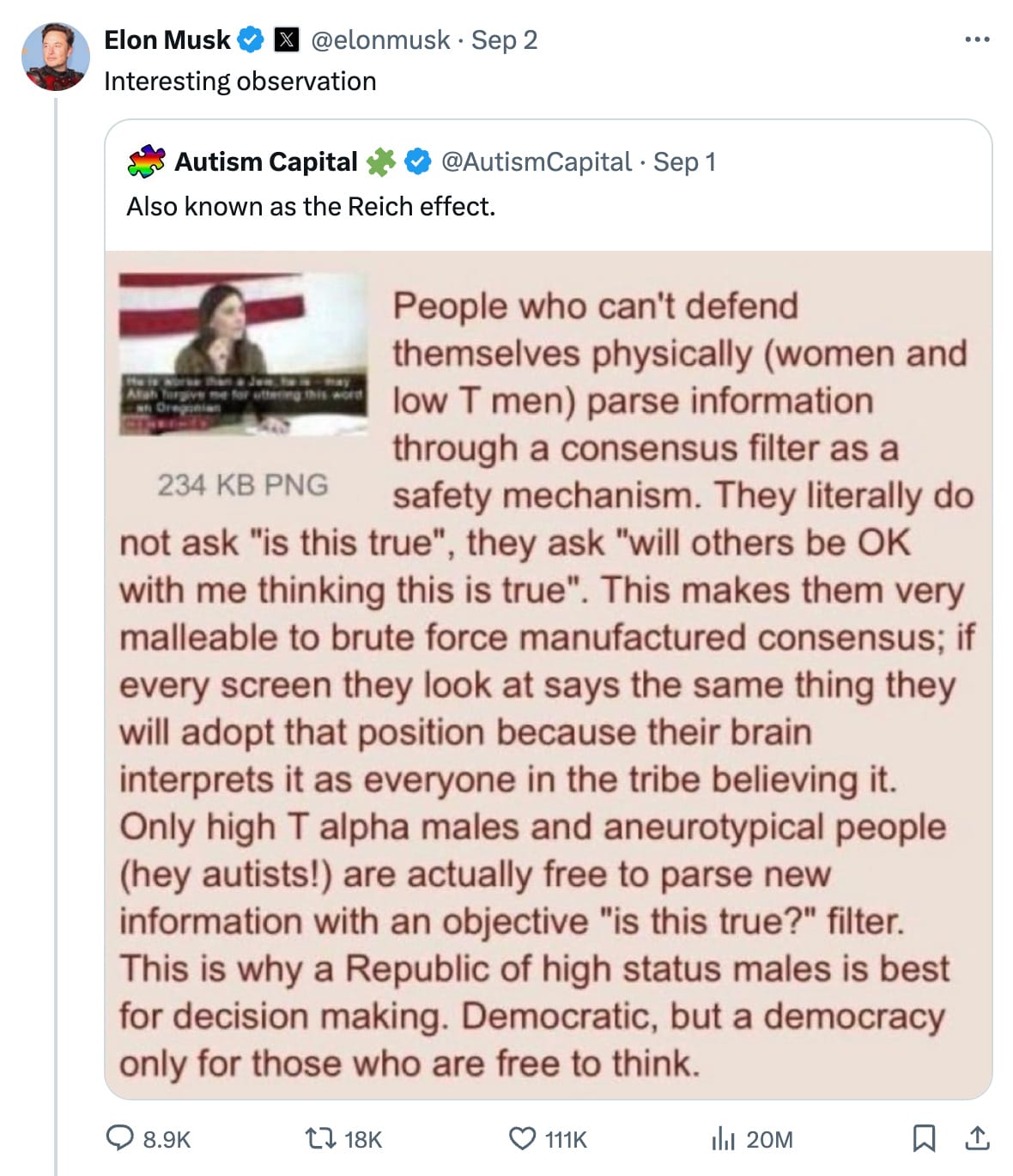Click the @elonmusk handle
This screenshot has height=1176, width=1013.
pyautogui.click(x=380, y=39)
